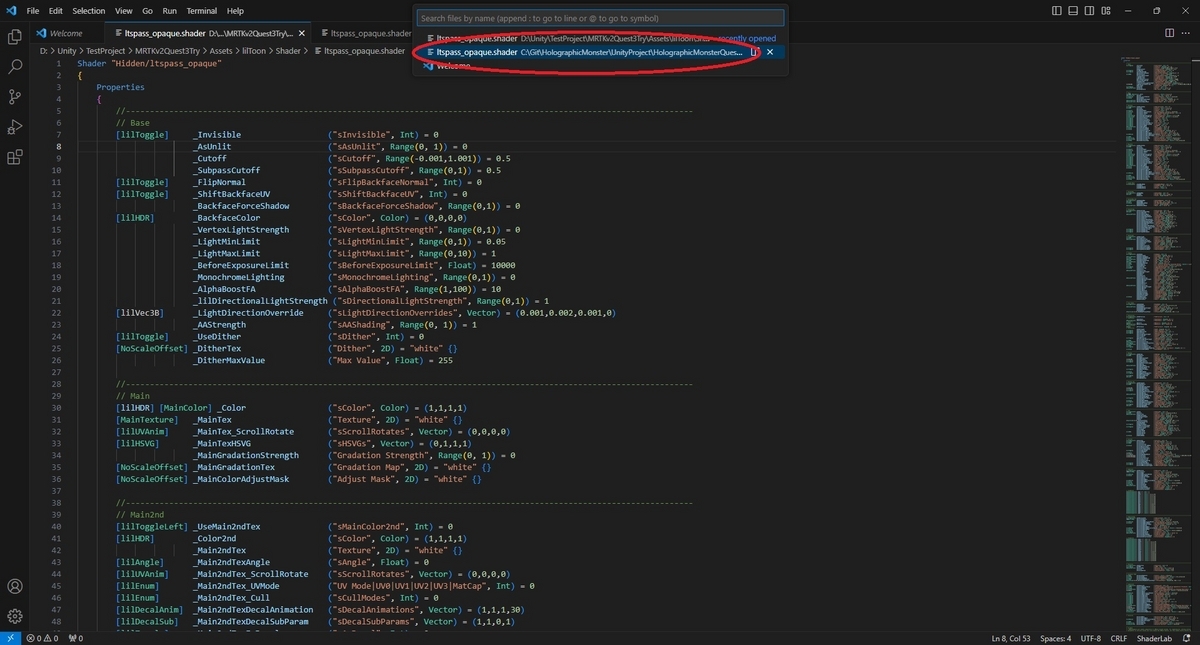
Task: Pick quick-open result with D:\Unity path
Action: click(x=601, y=38)
